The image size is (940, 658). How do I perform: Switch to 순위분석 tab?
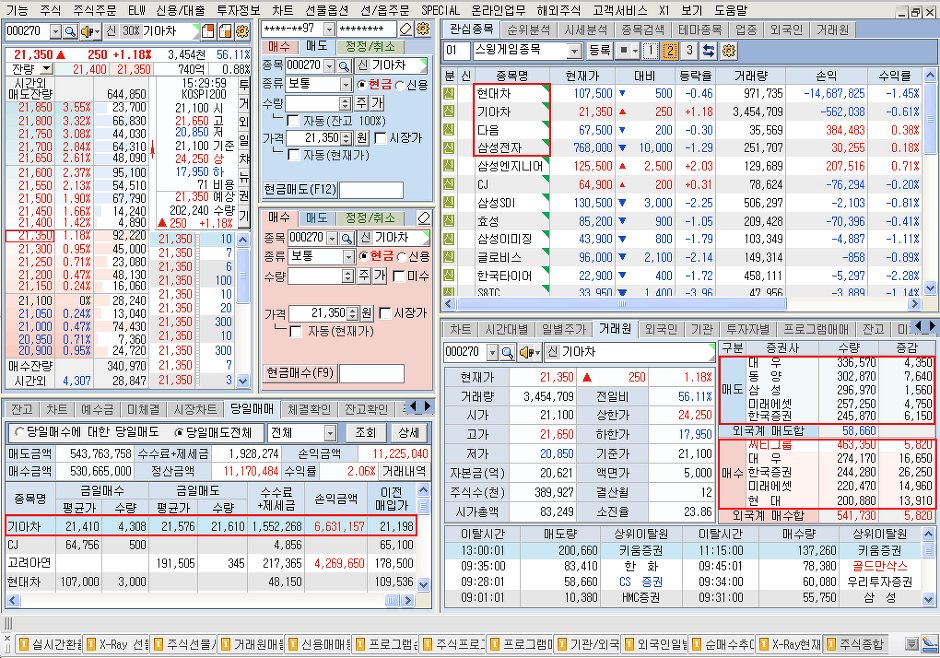[x=528, y=29]
